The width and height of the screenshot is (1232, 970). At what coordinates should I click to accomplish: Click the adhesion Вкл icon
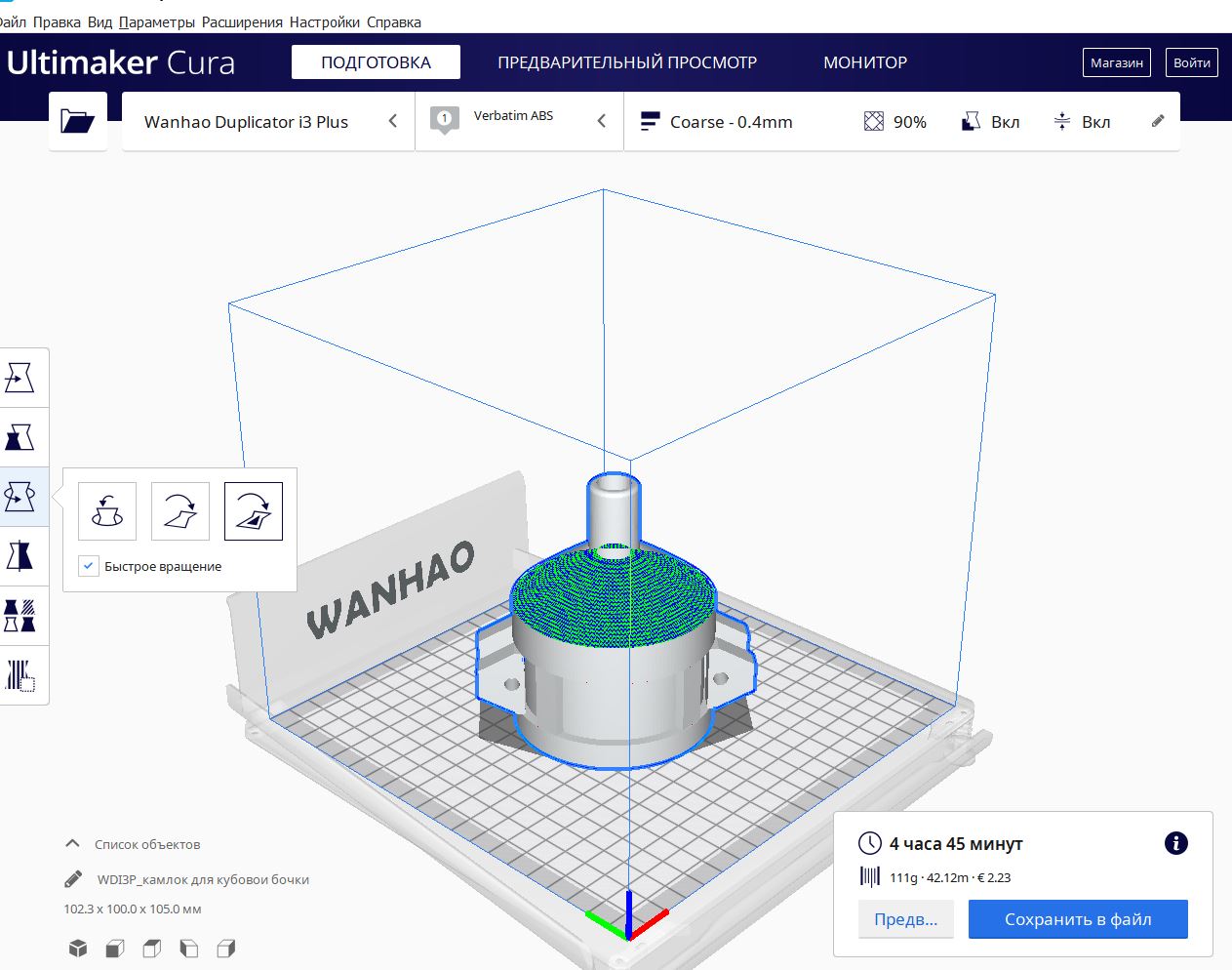(x=1062, y=122)
